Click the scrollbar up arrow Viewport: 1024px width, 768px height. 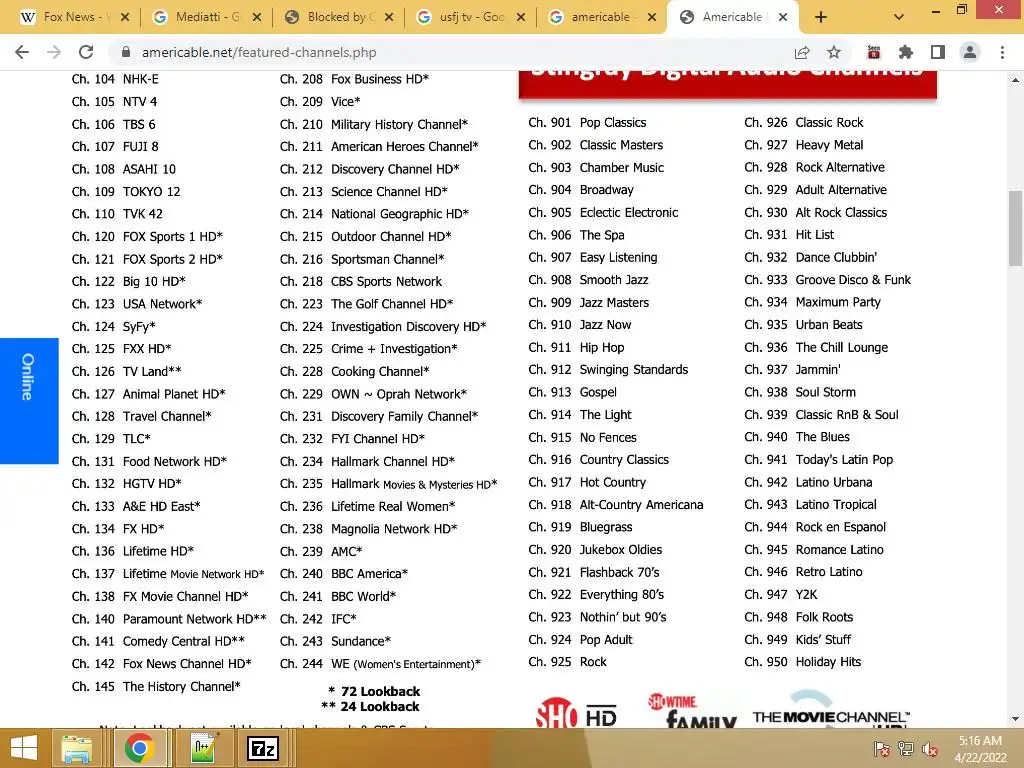(1015, 80)
